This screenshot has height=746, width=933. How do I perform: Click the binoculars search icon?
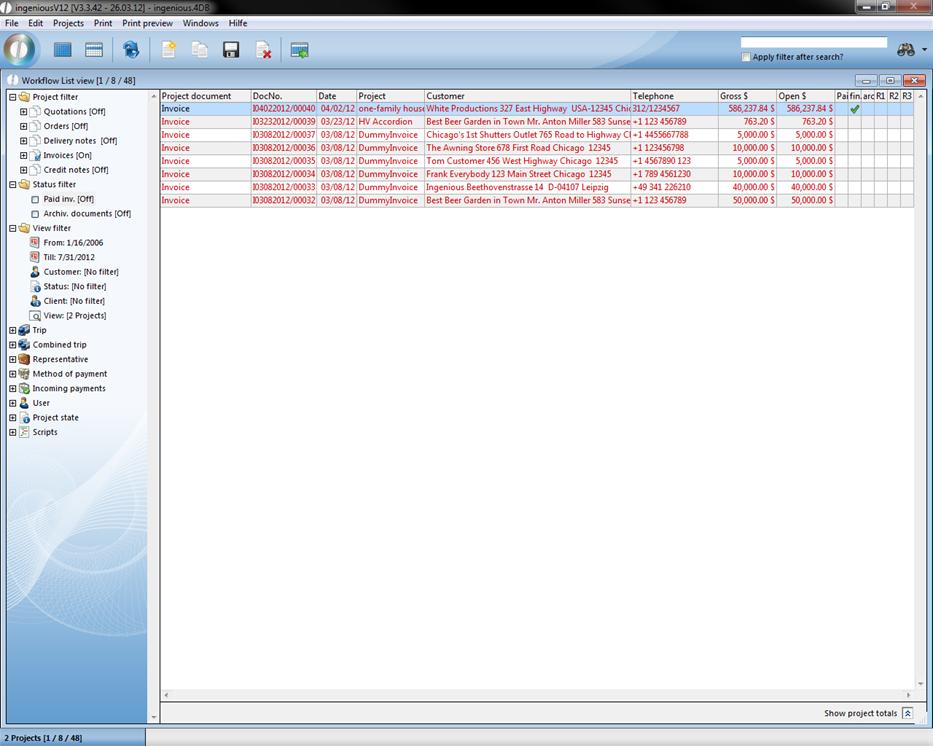pyautogui.click(x=906, y=50)
